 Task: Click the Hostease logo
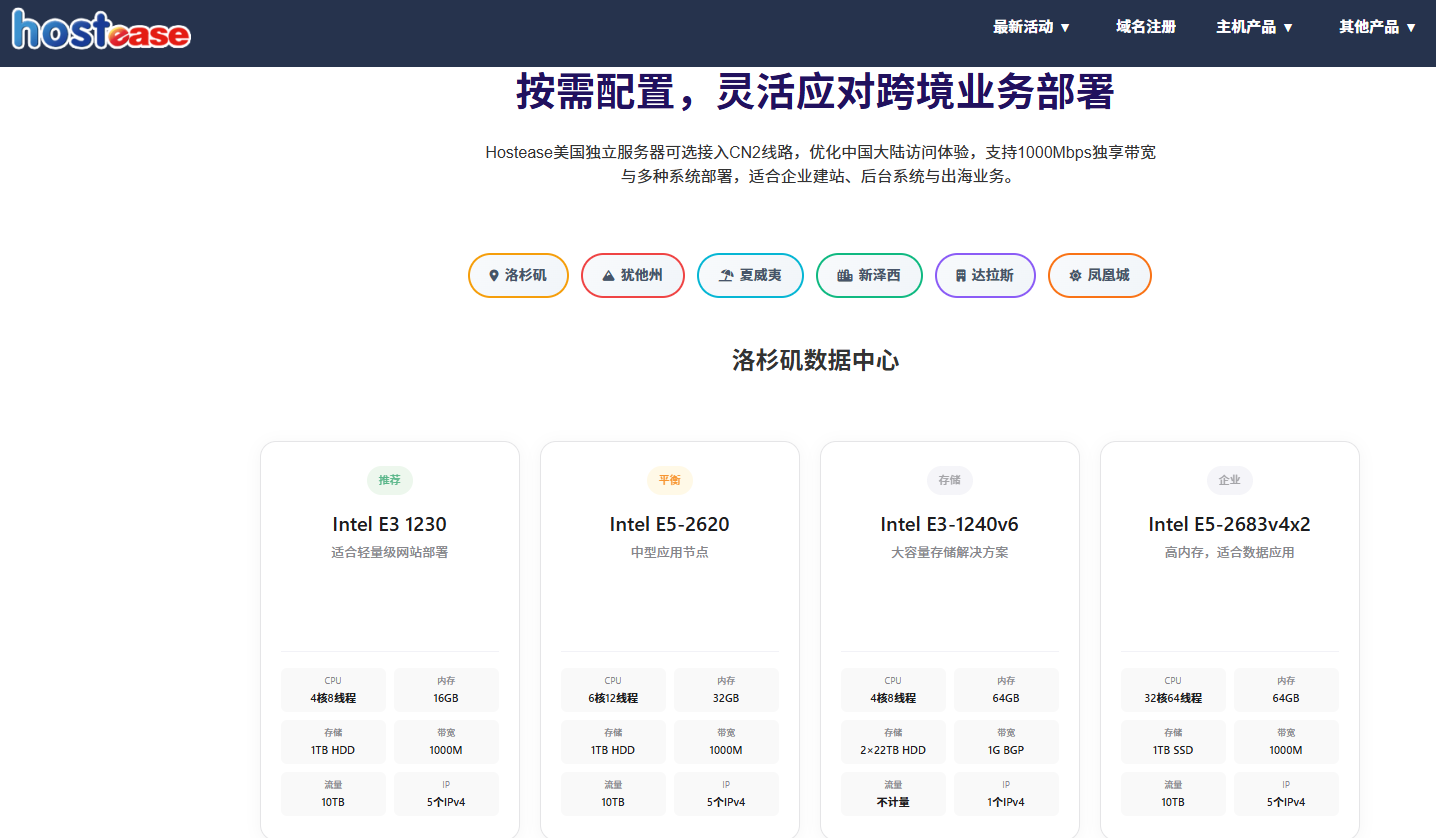101,30
